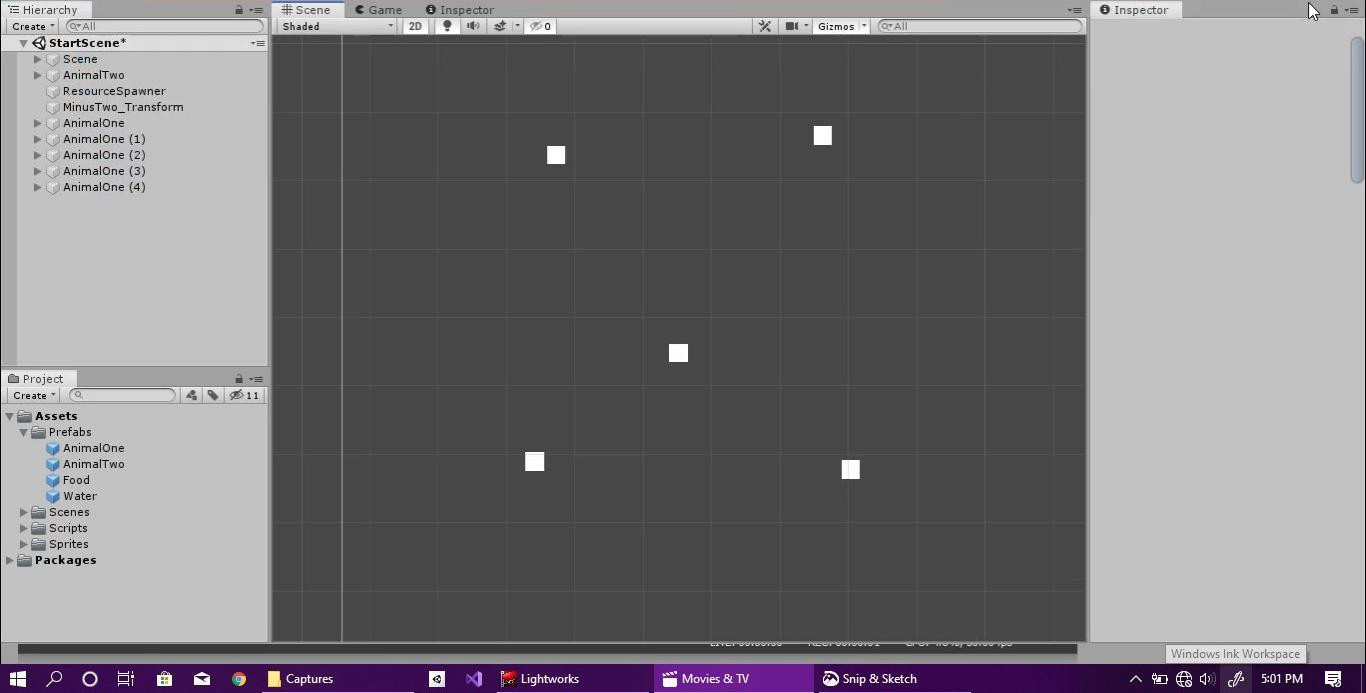Click the Hierarchy search field
Screen dimensions: 1366x693
coord(165,26)
